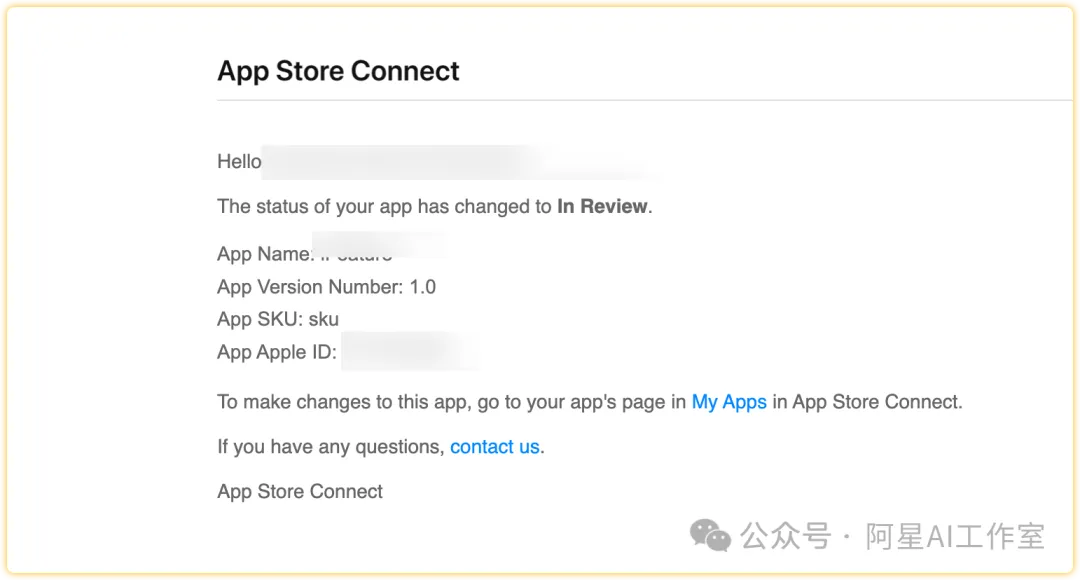Viewport: 1080px width, 580px height.
Task: Click the App Store Connect signature at bottom
Action: tap(300, 491)
